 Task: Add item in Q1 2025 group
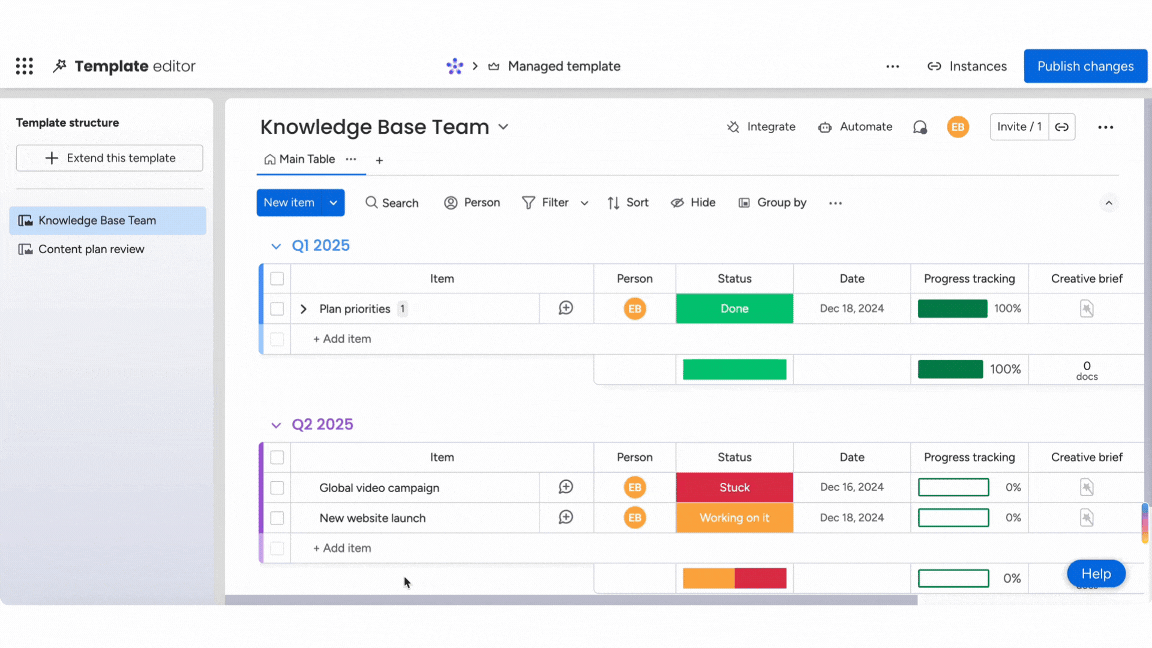(x=342, y=339)
